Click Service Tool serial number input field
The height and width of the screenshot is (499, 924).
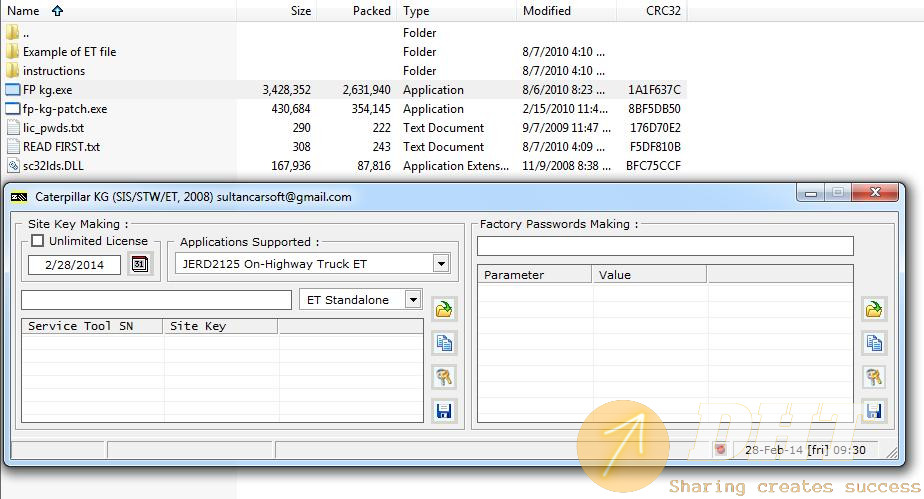[x=156, y=300]
